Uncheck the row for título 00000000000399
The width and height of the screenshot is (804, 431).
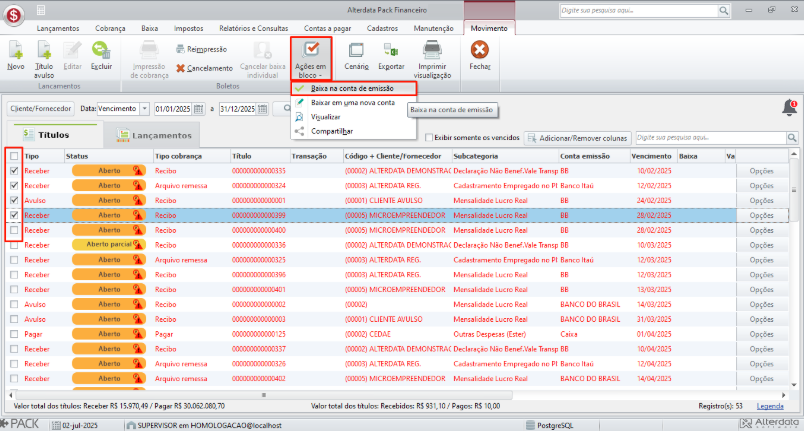coord(14,215)
